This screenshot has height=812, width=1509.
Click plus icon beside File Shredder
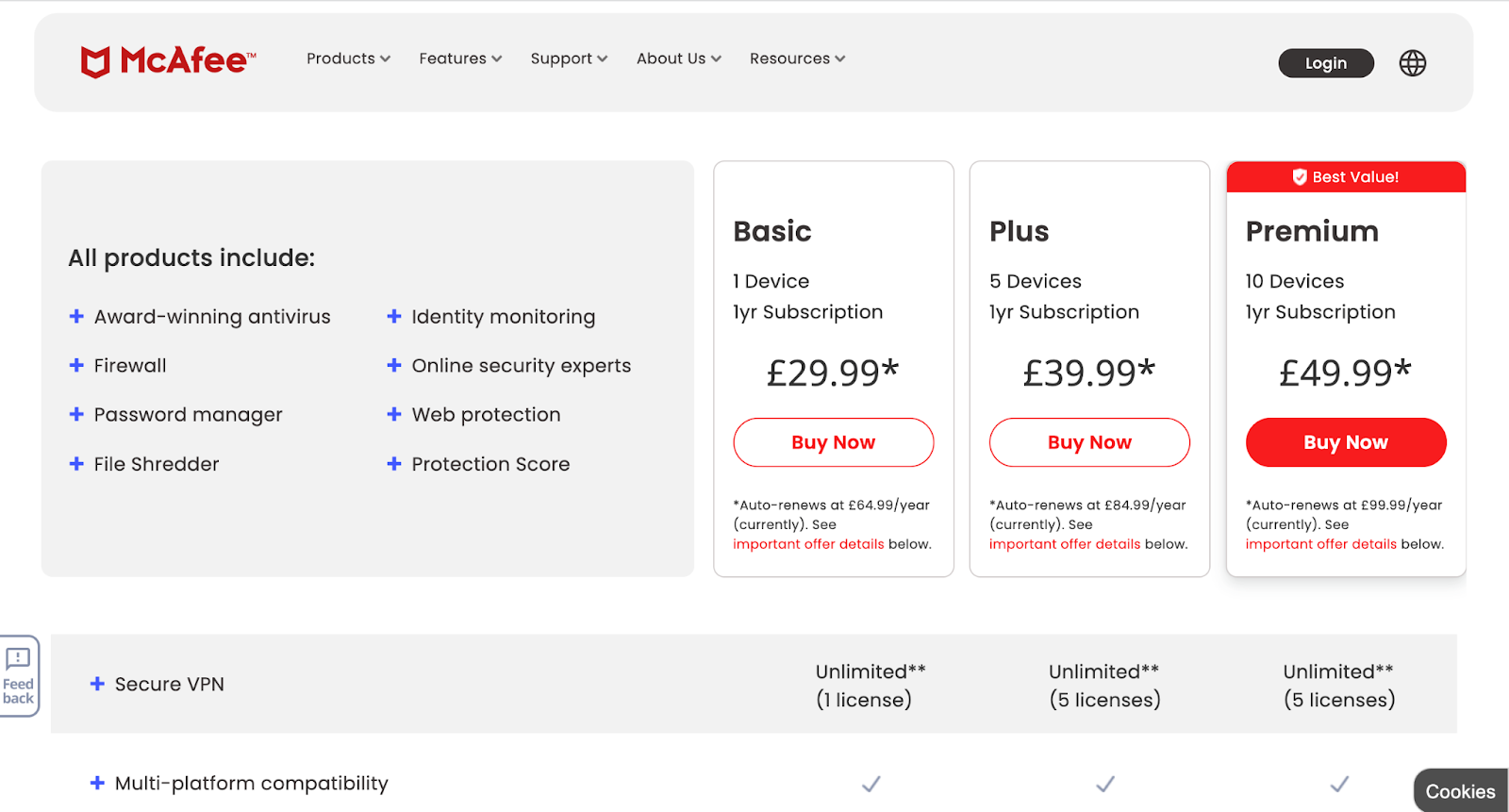[x=76, y=464]
